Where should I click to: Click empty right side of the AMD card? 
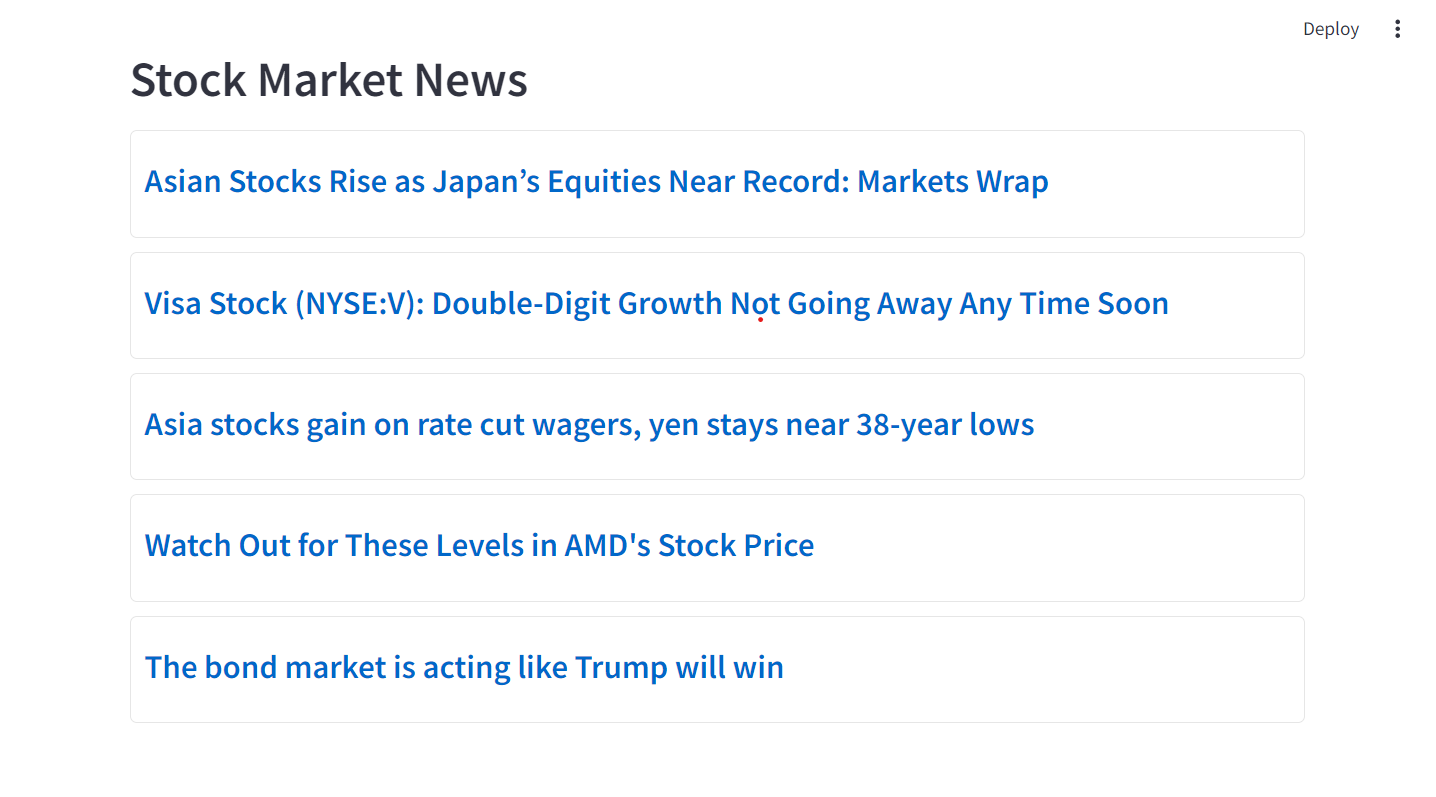click(x=1060, y=548)
